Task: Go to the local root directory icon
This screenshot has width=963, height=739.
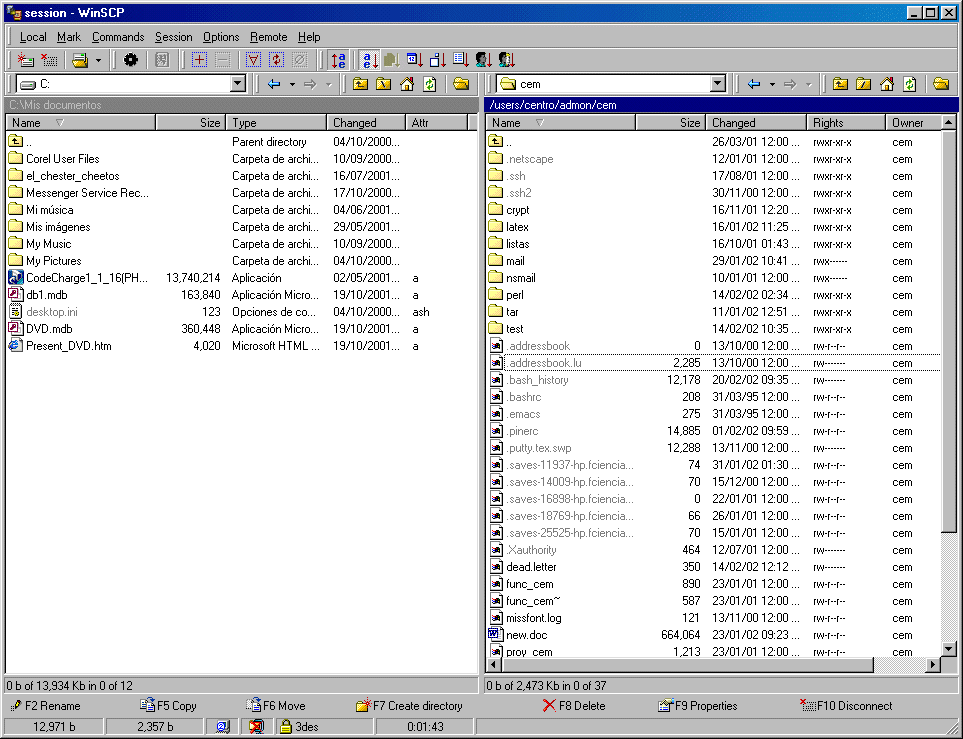Action: pos(384,84)
